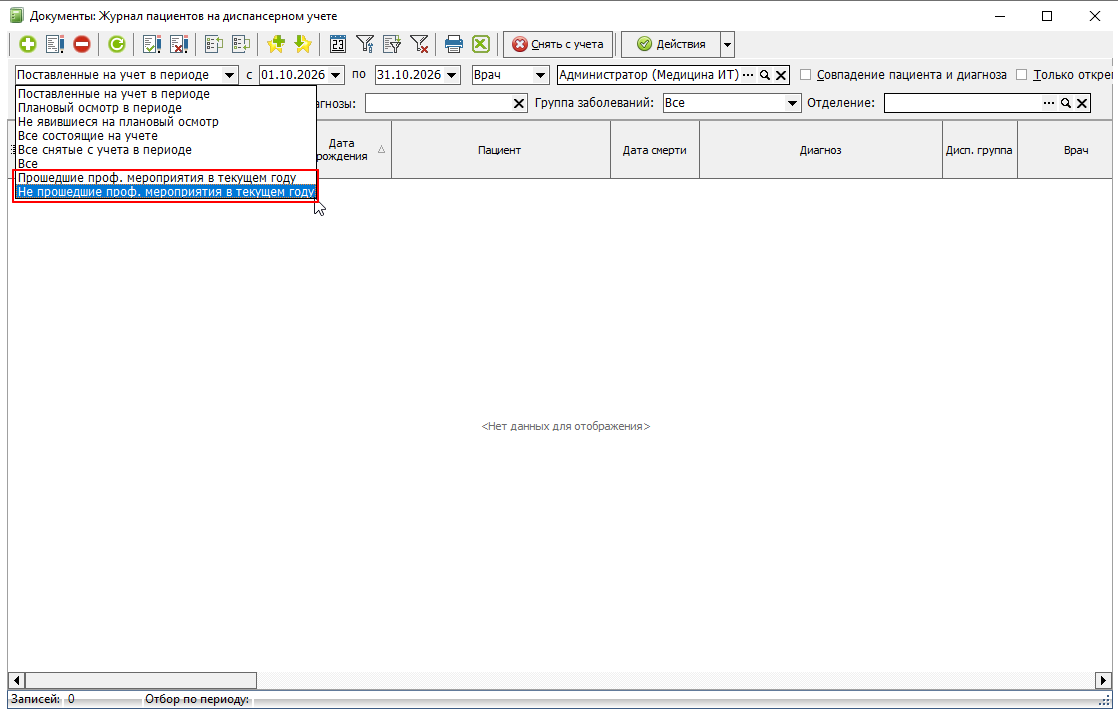Click the green circular refresh icon
Image resolution: width=1118 pixels, height=715 pixels.
pyautogui.click(x=117, y=44)
